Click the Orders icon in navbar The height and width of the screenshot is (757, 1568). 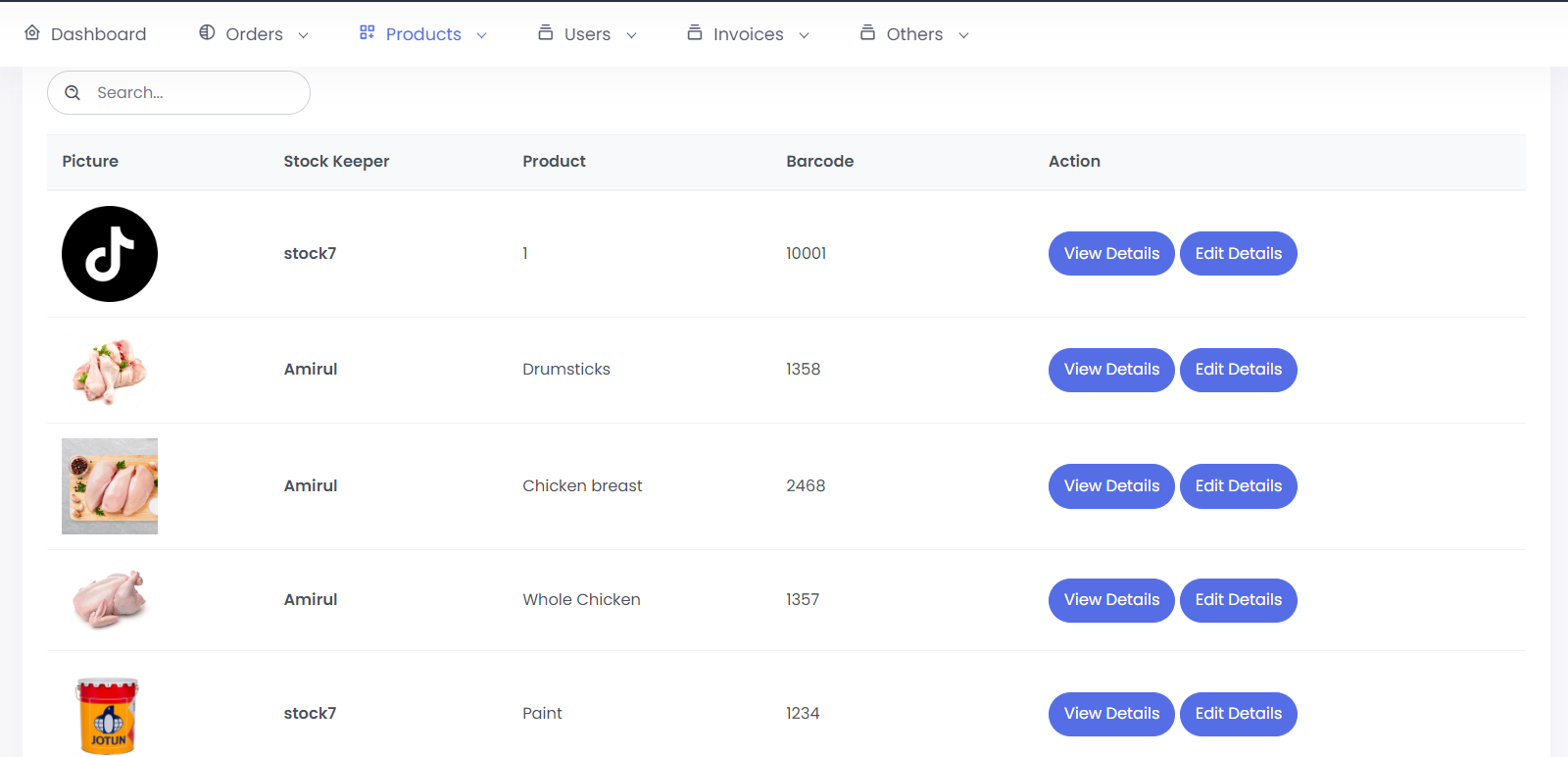click(x=207, y=33)
